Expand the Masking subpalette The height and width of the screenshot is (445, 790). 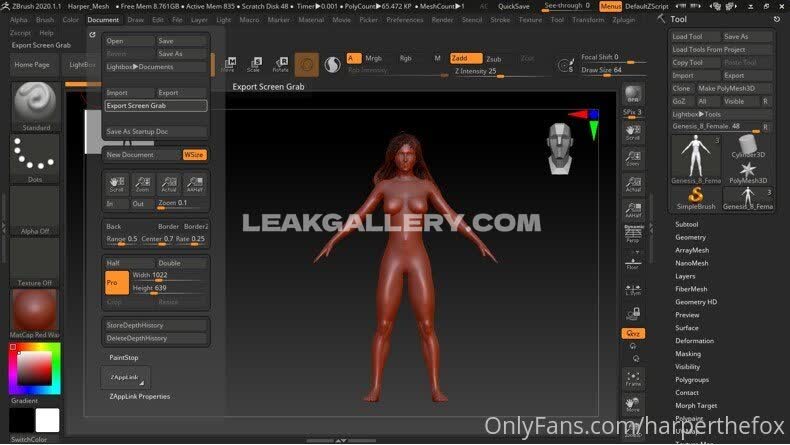pyautogui.click(x=688, y=354)
